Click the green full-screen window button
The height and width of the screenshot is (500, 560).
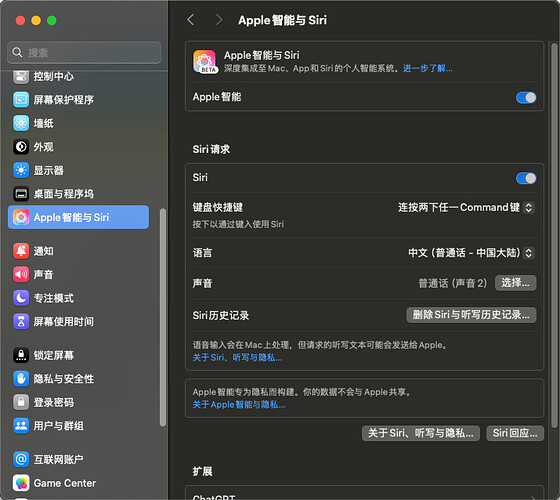(x=52, y=20)
